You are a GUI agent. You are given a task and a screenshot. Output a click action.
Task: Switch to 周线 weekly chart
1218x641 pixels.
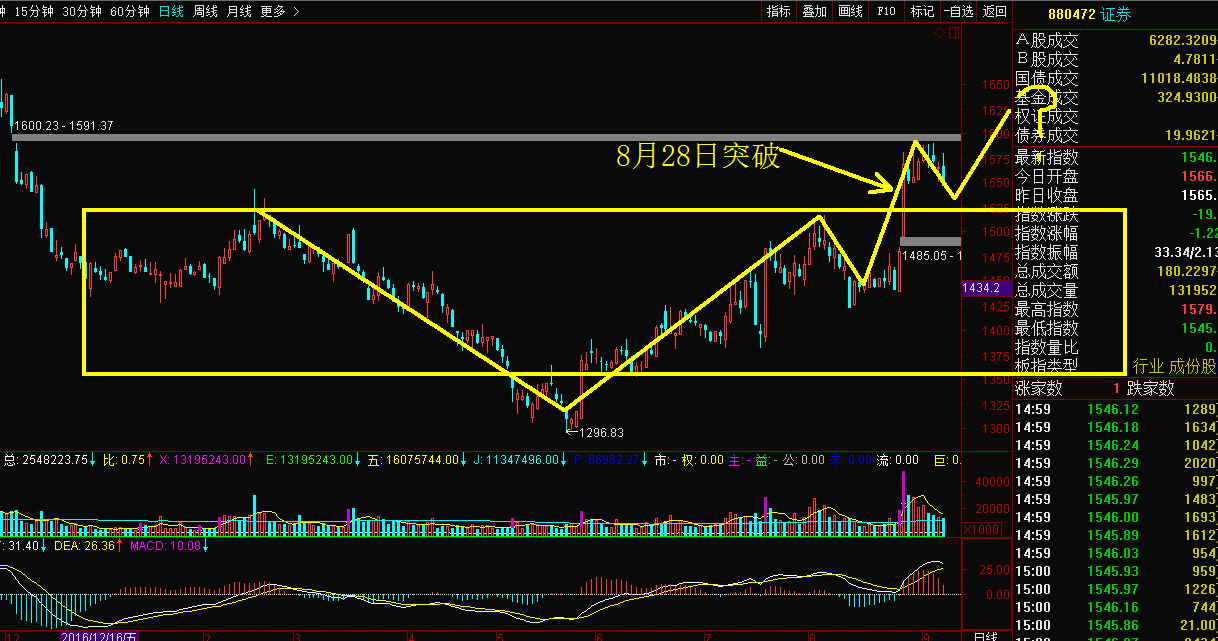(x=205, y=11)
